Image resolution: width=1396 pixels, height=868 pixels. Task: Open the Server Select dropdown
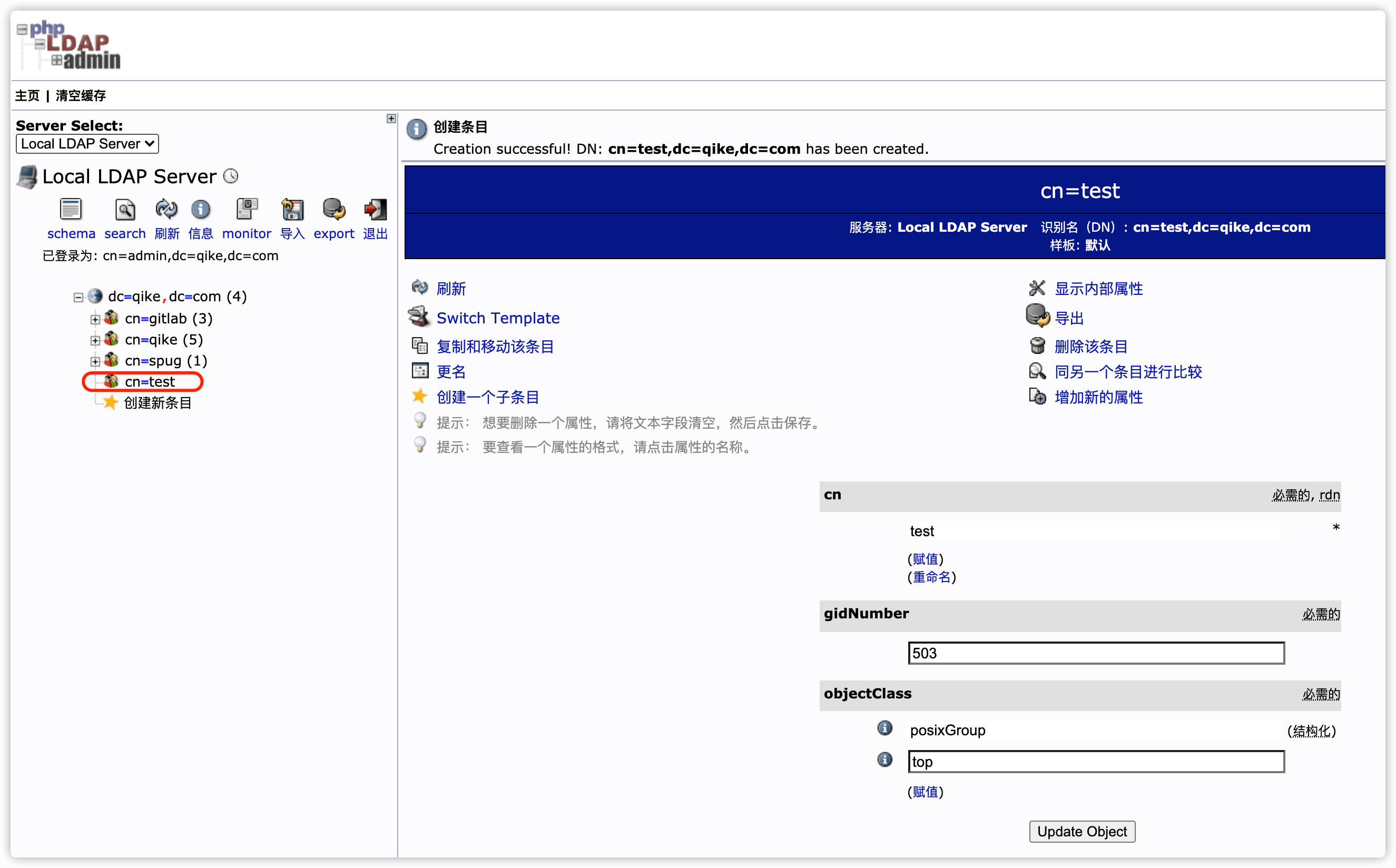[x=87, y=143]
